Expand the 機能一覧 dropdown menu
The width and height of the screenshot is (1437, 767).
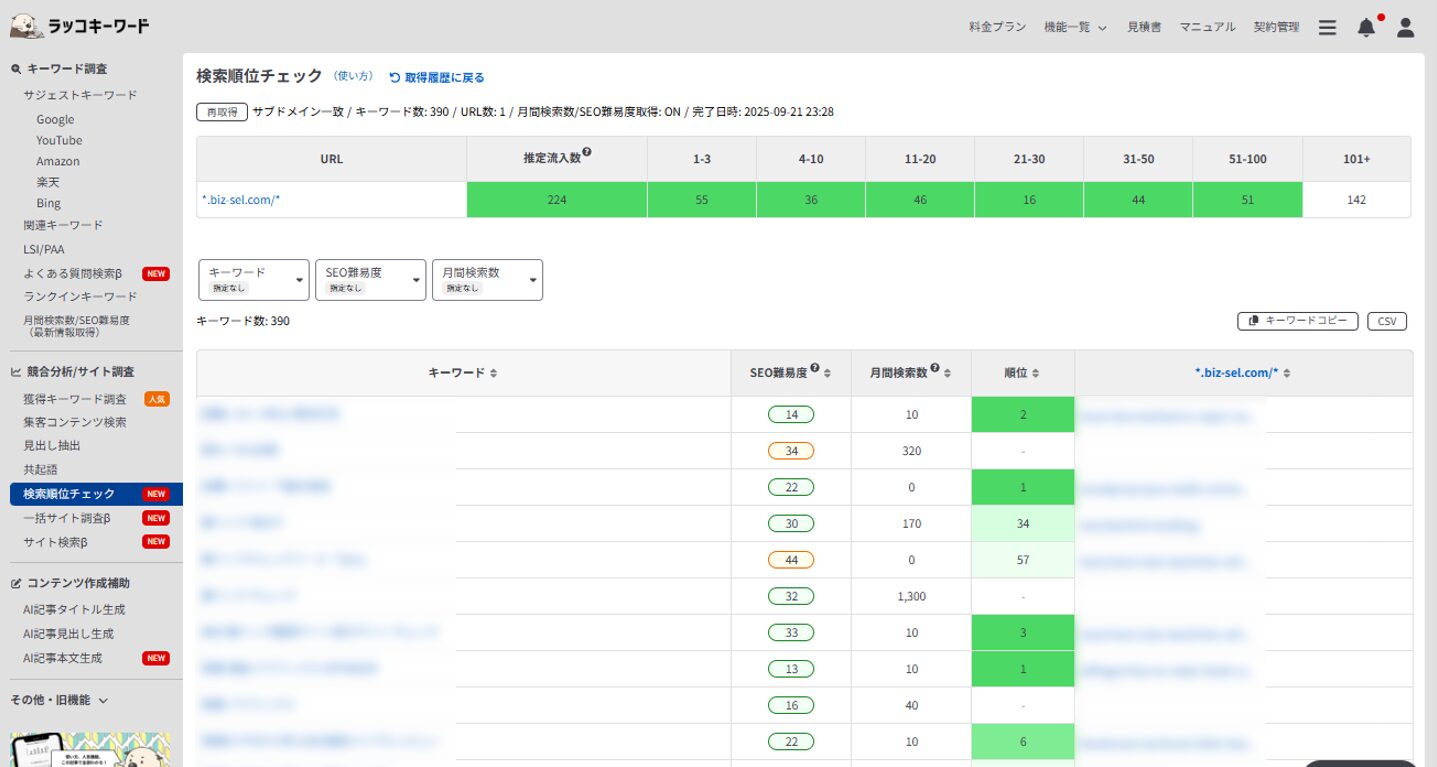coord(1075,28)
